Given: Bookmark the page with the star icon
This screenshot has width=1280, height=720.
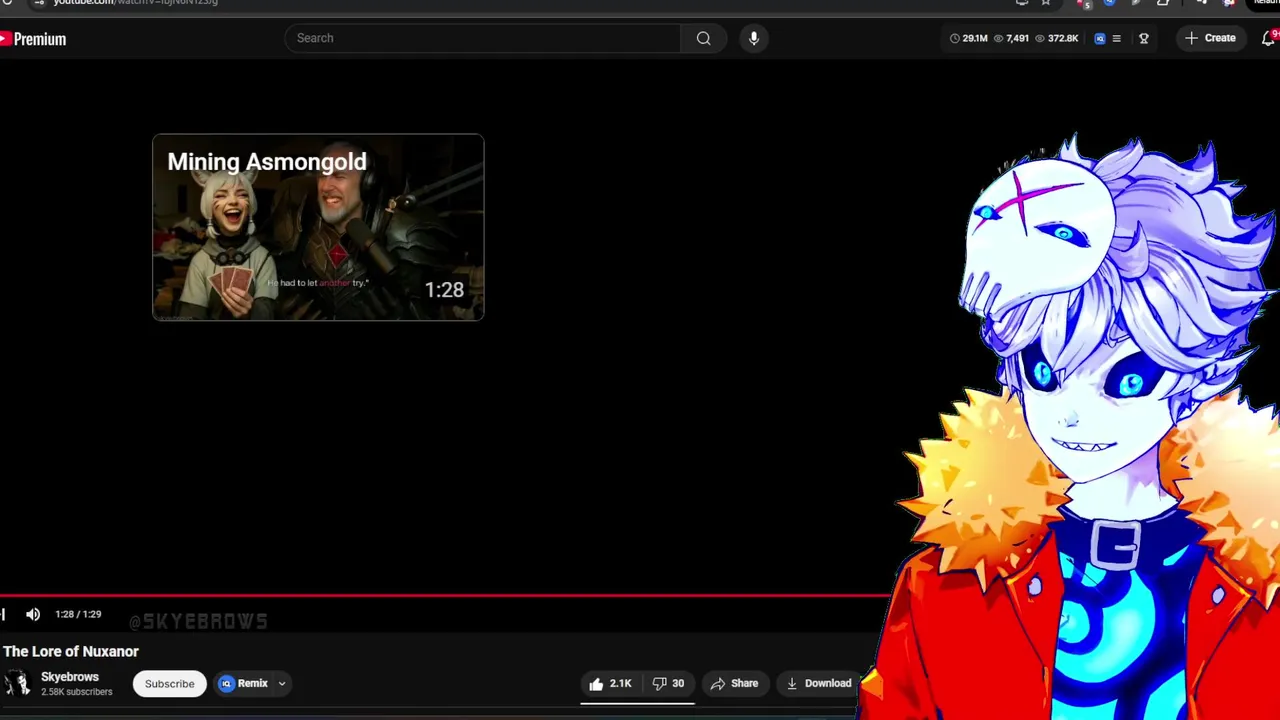Looking at the screenshot, I should pos(1046,3).
